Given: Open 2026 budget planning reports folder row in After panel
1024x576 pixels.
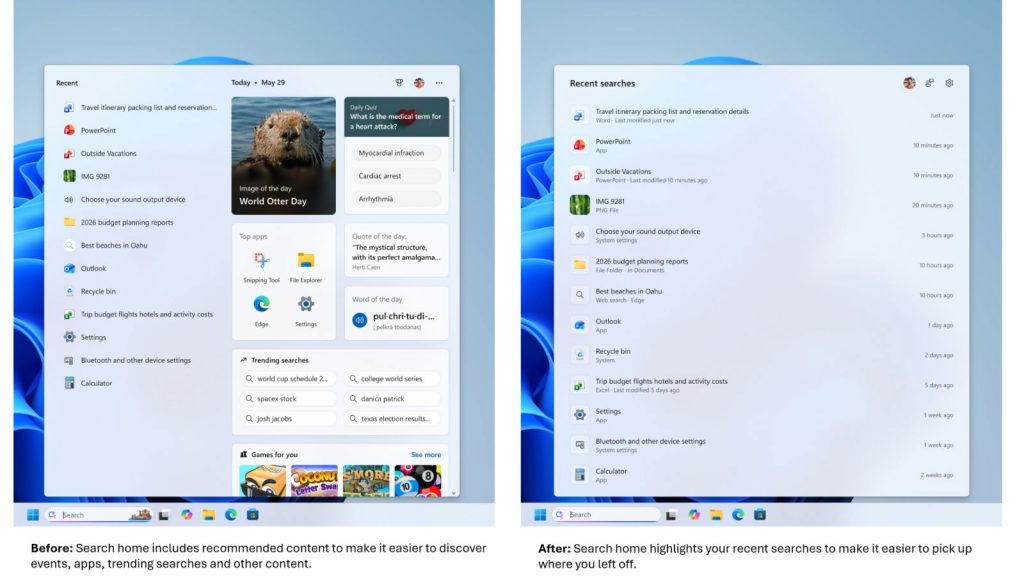Looking at the screenshot, I should (x=761, y=265).
